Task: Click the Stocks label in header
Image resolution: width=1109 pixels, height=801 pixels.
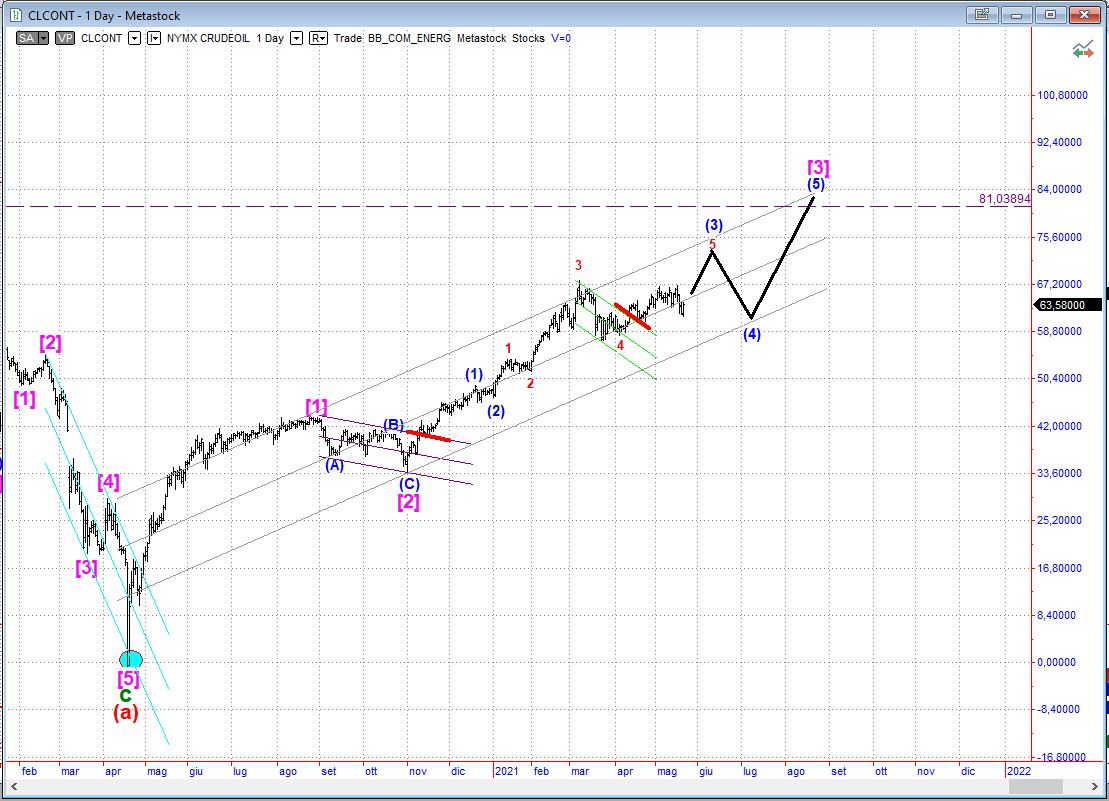Action: point(528,38)
